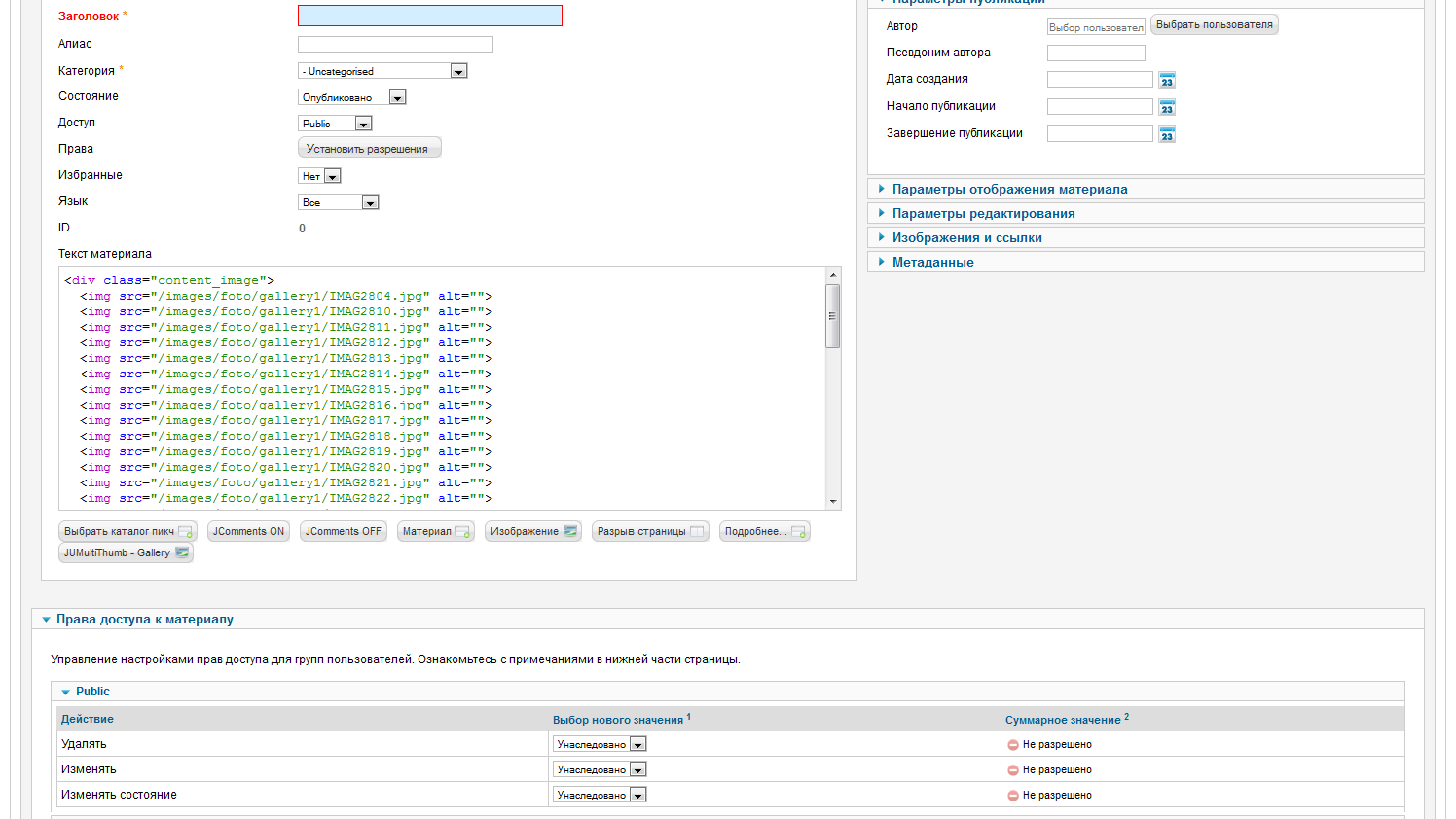Viewport: 1456px width, 819px height.
Task: Open the Избранные dropdown
Action: click(319, 176)
